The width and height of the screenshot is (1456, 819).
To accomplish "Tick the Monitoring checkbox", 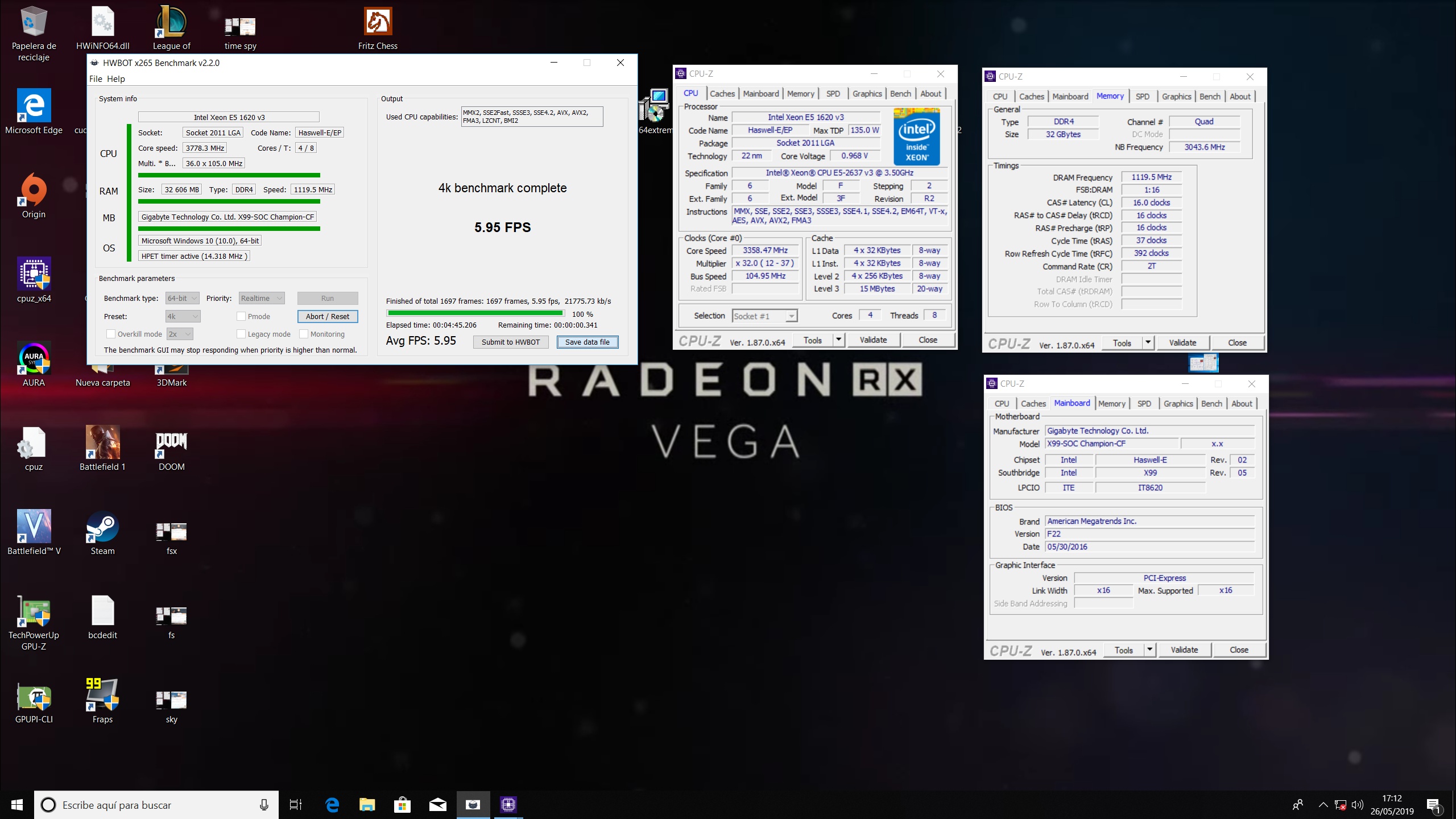I will [x=304, y=334].
